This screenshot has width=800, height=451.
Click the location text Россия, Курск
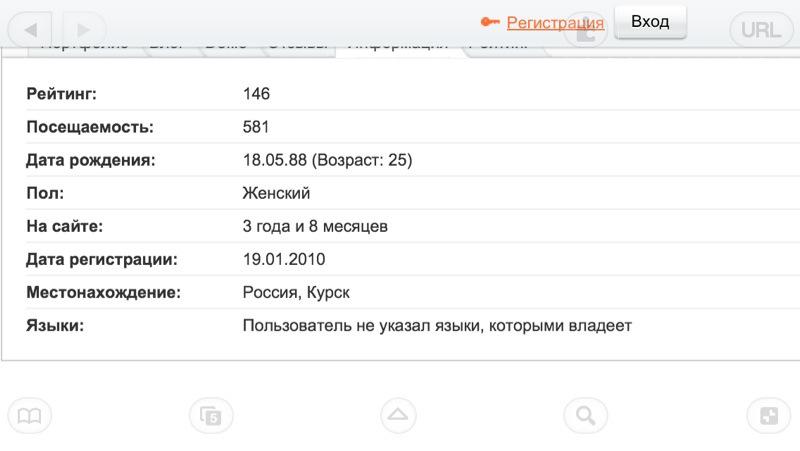[296, 293]
